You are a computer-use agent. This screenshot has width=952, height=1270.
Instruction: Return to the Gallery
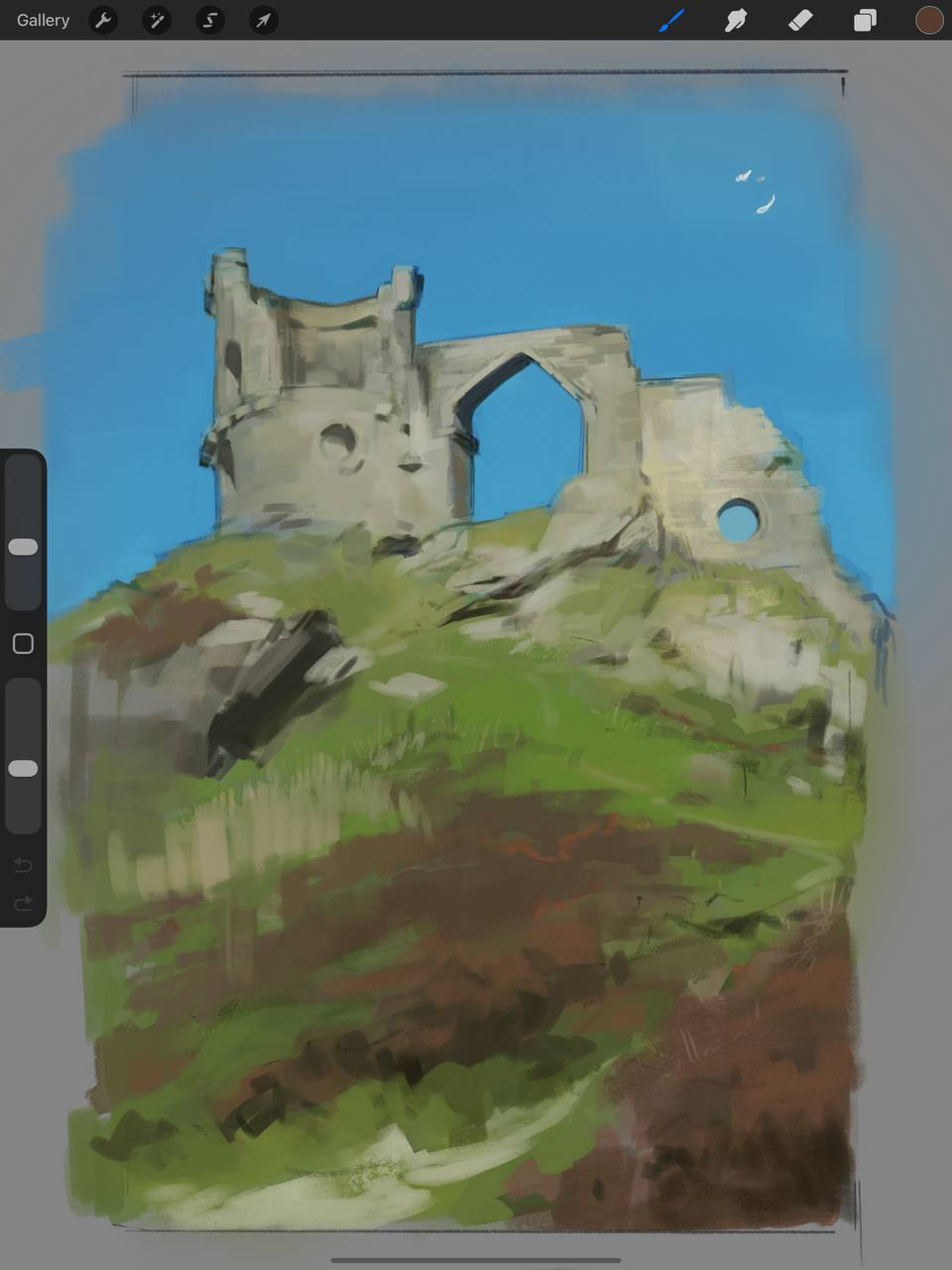[43, 20]
